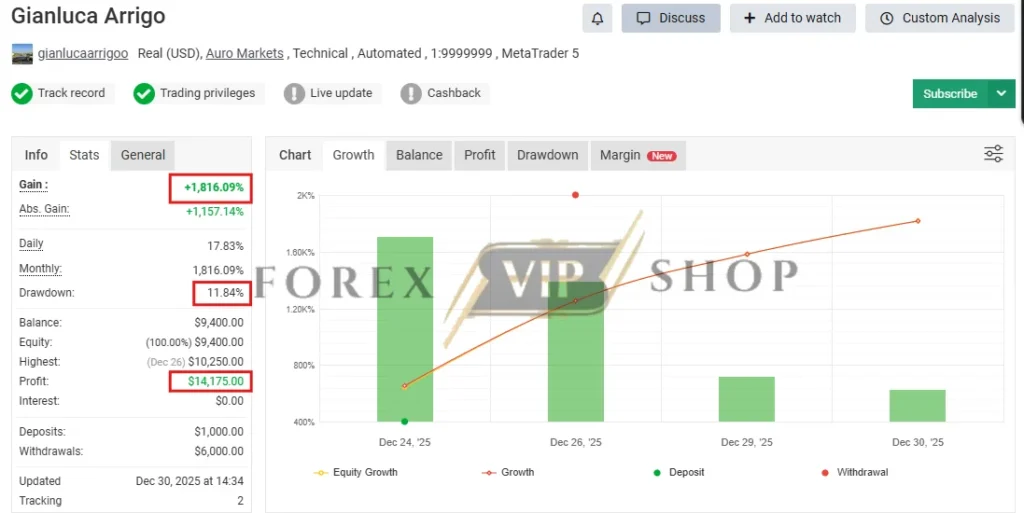Click the Trading privileges label

[208, 93]
